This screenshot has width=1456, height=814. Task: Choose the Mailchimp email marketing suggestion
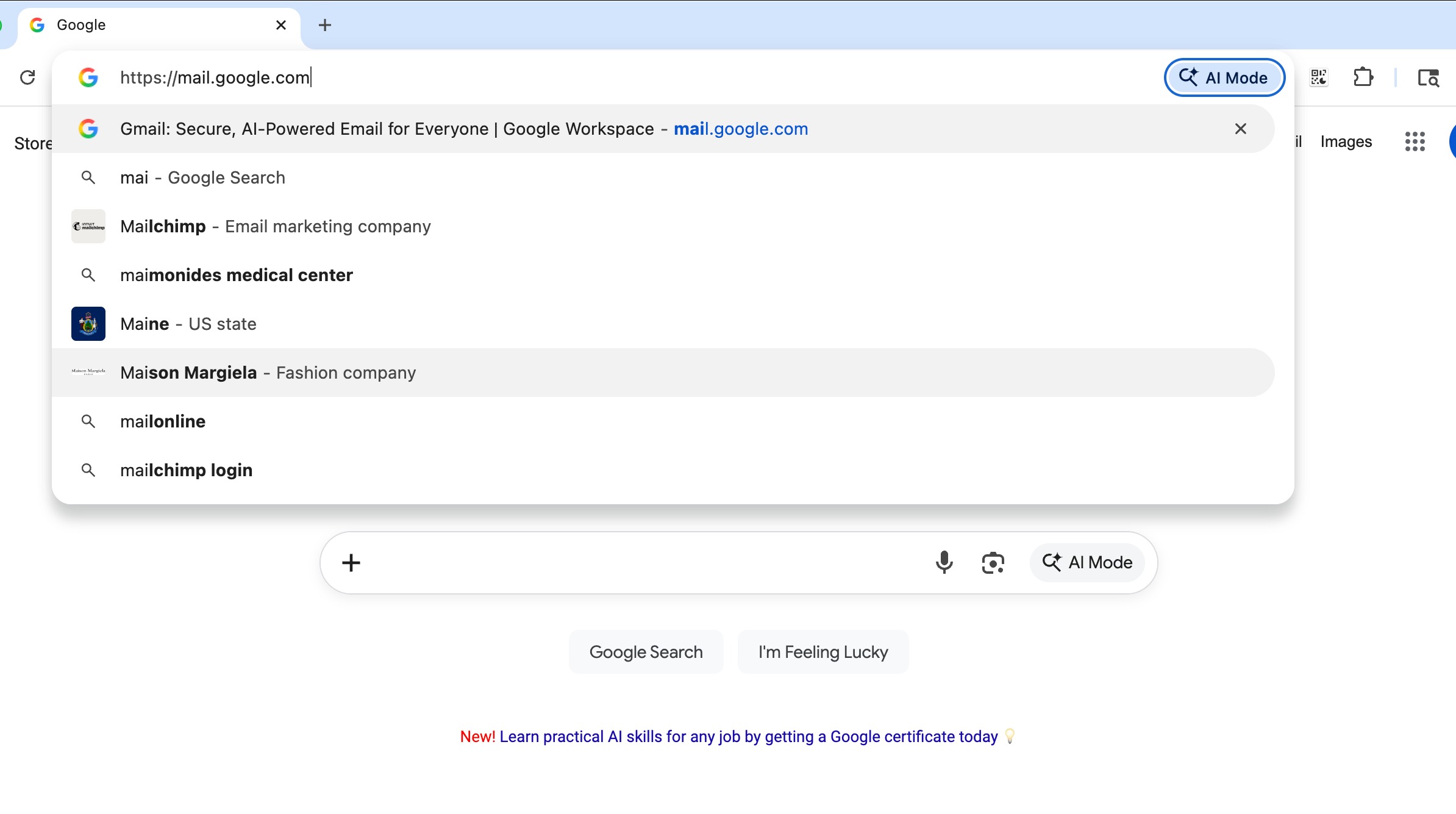[663, 226]
